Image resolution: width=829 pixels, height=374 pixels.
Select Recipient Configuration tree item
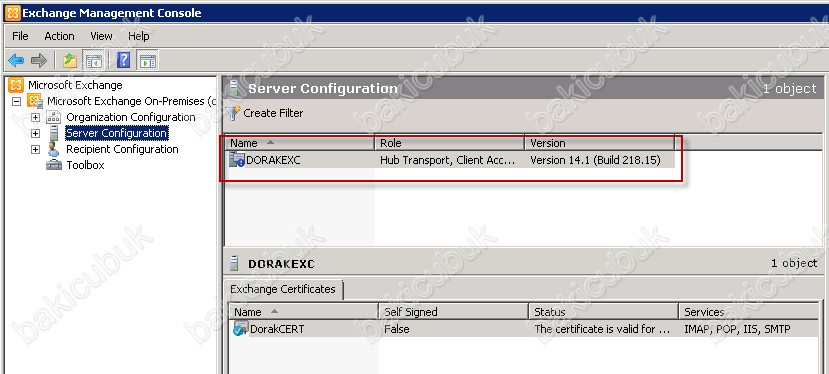[x=122, y=149]
